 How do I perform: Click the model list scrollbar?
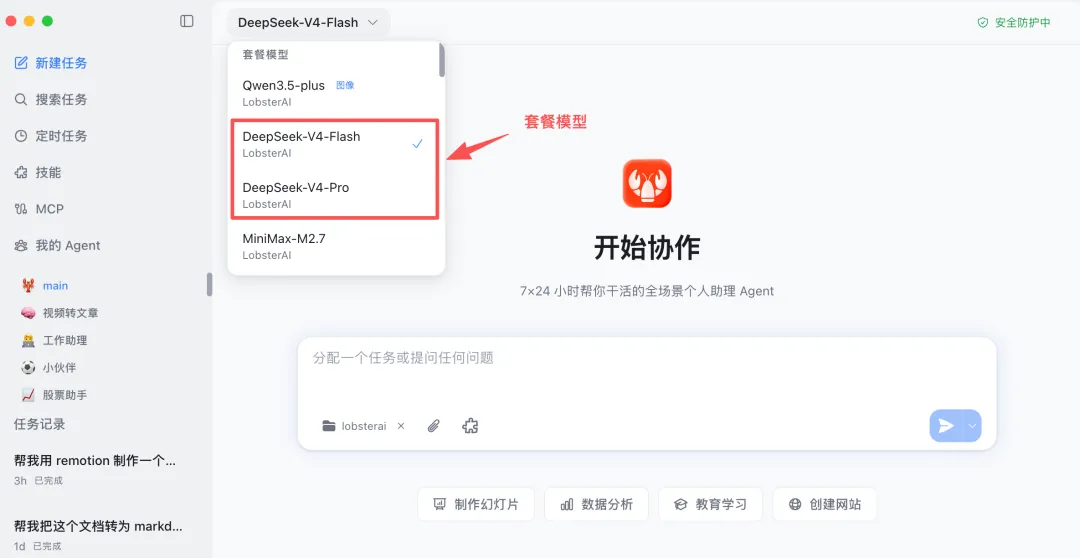pyautogui.click(x=442, y=60)
